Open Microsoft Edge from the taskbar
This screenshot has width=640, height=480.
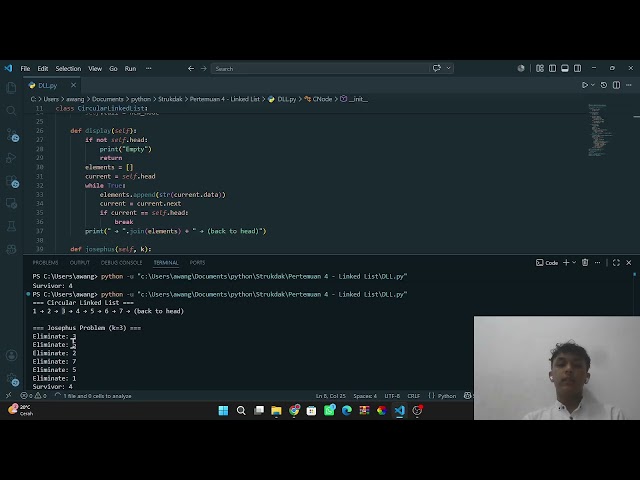(347, 410)
